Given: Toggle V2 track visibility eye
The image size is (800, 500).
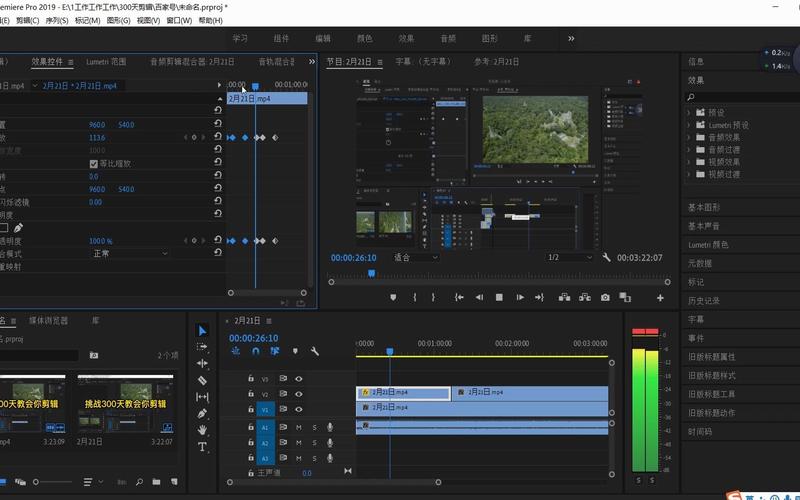Looking at the screenshot, I should pos(299,394).
